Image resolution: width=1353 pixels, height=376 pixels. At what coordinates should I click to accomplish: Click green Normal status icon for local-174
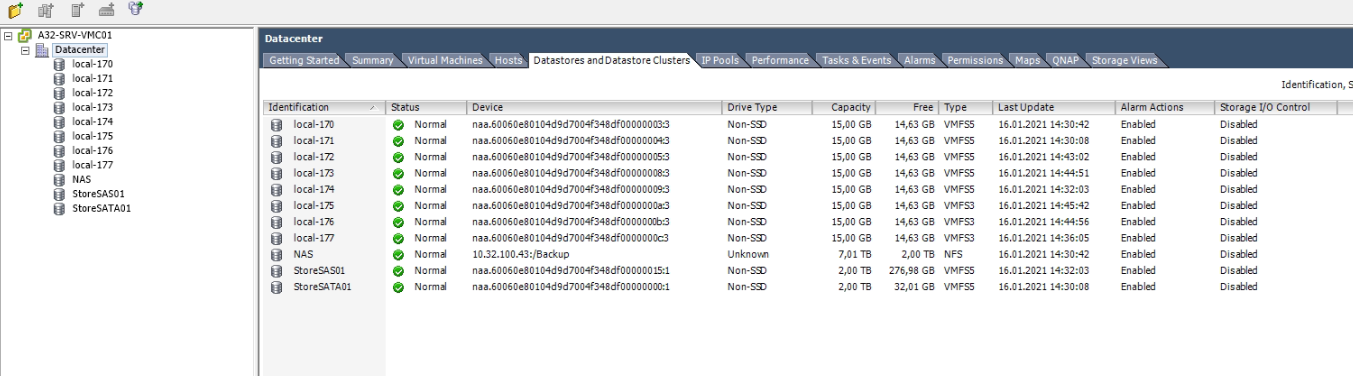pos(398,189)
